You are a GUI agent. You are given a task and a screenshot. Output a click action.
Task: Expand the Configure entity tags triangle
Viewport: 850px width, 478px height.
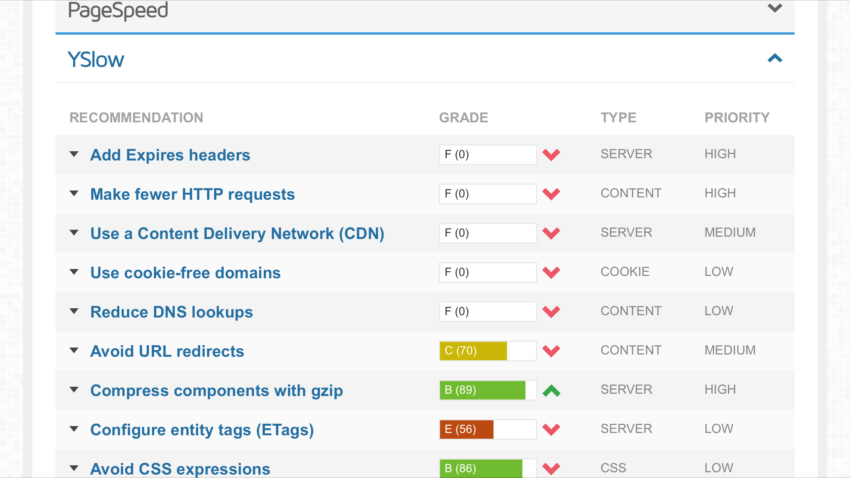[74, 429]
